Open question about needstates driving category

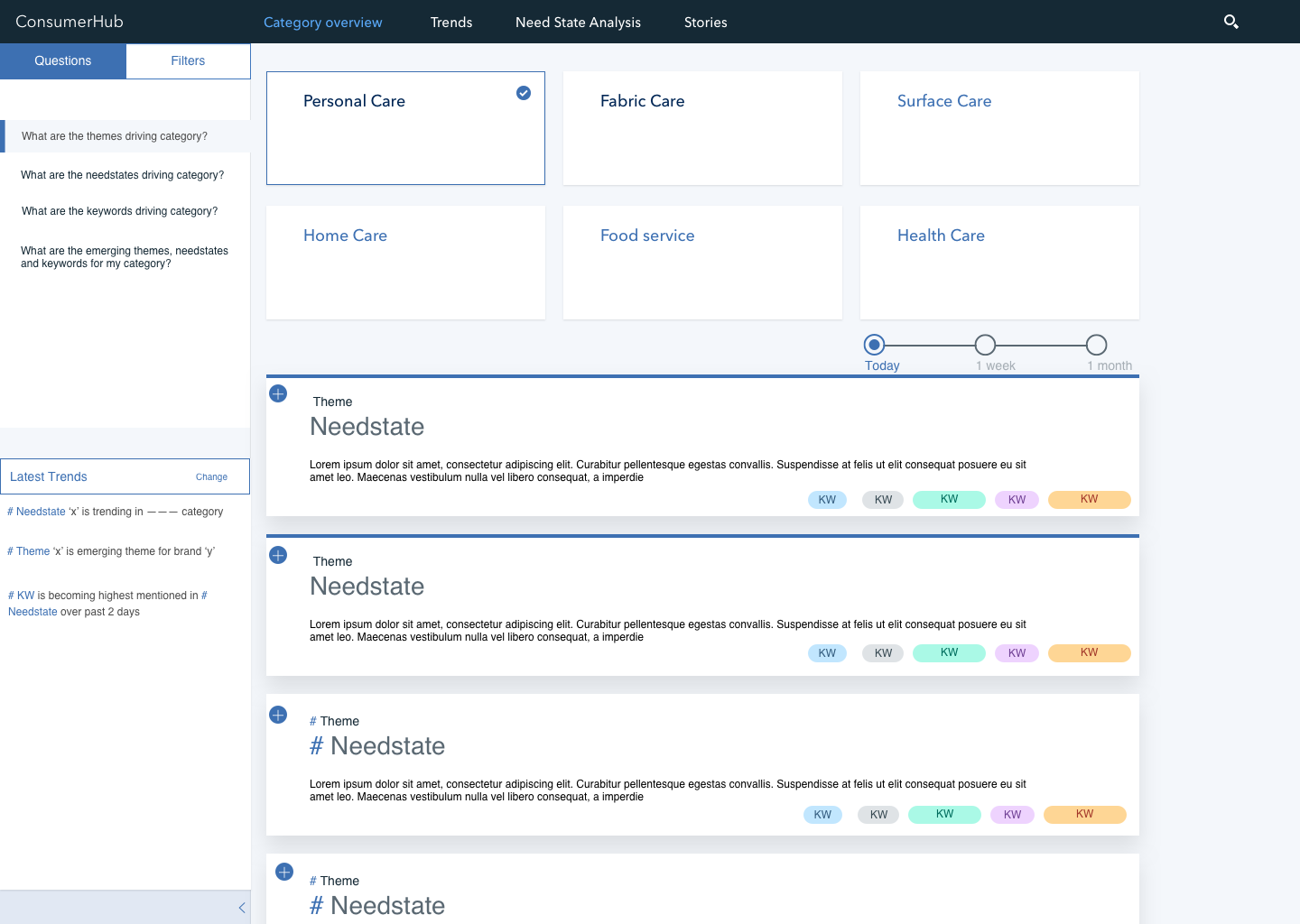[x=123, y=175]
